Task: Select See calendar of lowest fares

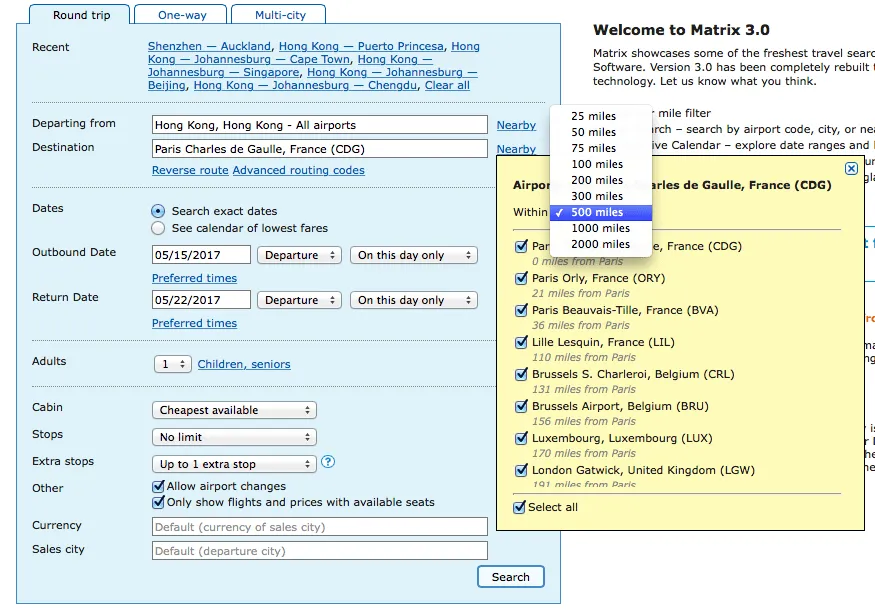Action: click(158, 228)
